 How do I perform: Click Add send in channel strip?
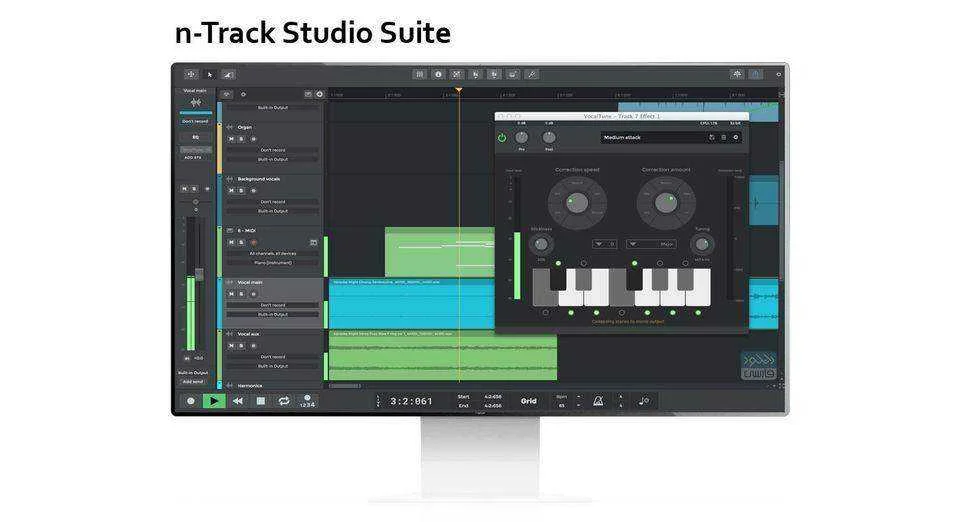click(193, 382)
